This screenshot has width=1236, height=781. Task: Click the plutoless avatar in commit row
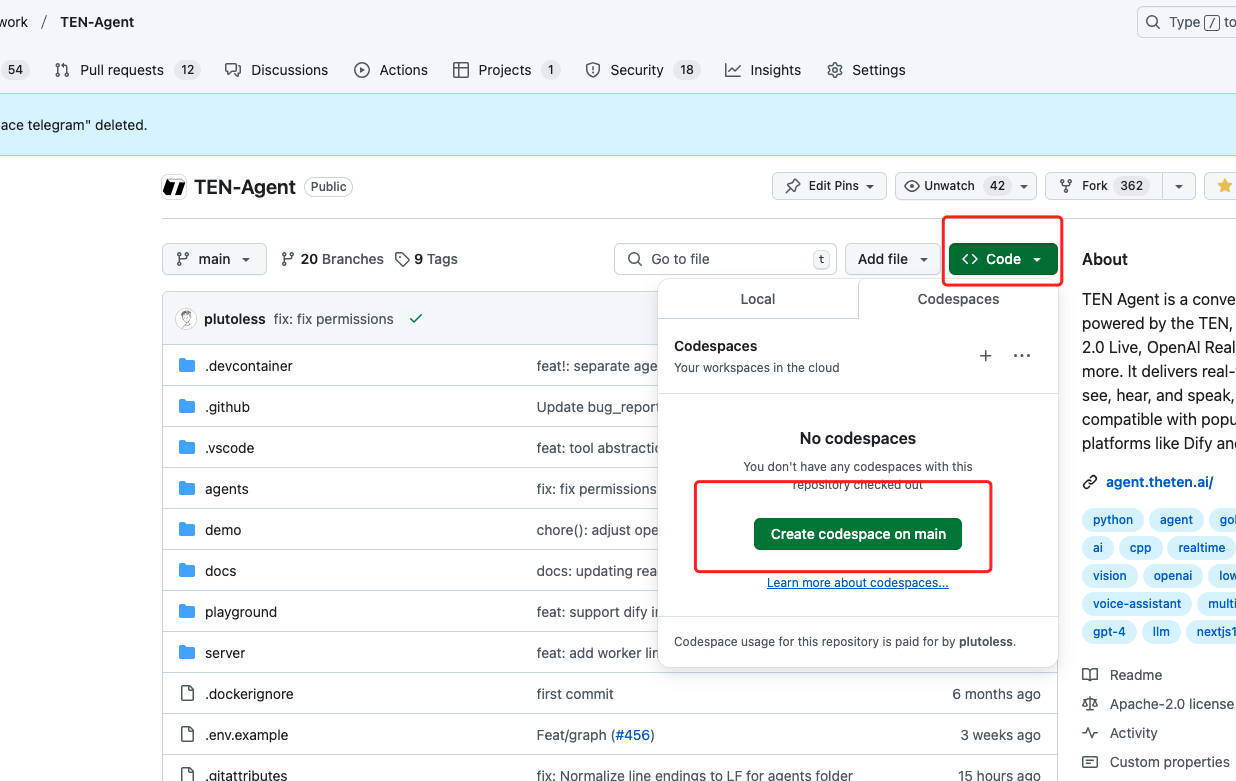tap(186, 319)
